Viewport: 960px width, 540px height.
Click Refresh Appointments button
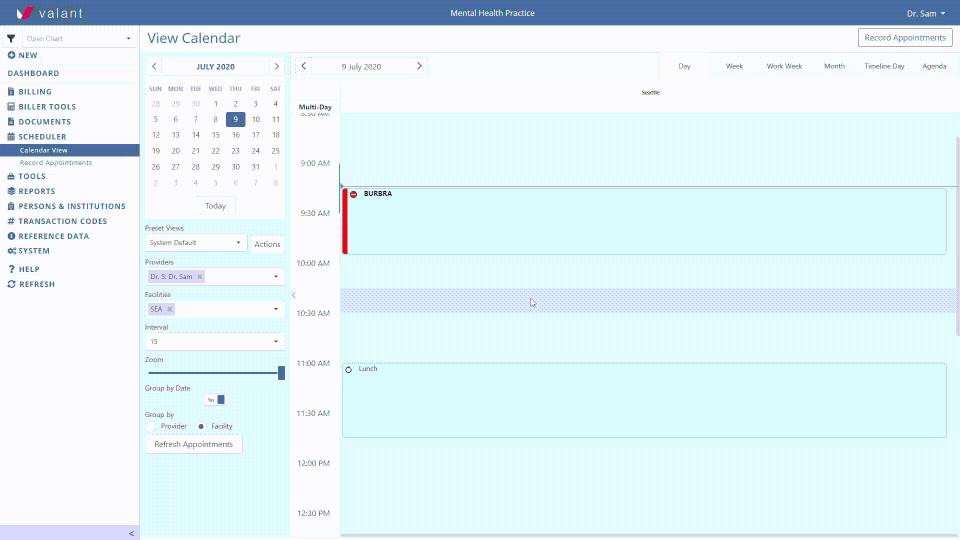pos(193,444)
